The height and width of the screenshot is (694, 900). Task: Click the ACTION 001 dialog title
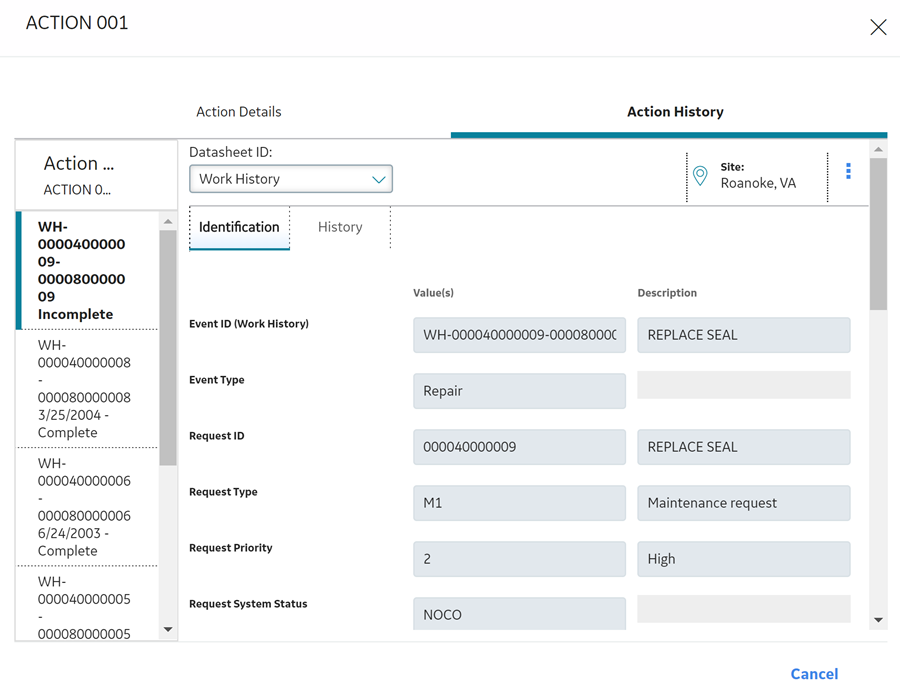[x=77, y=23]
